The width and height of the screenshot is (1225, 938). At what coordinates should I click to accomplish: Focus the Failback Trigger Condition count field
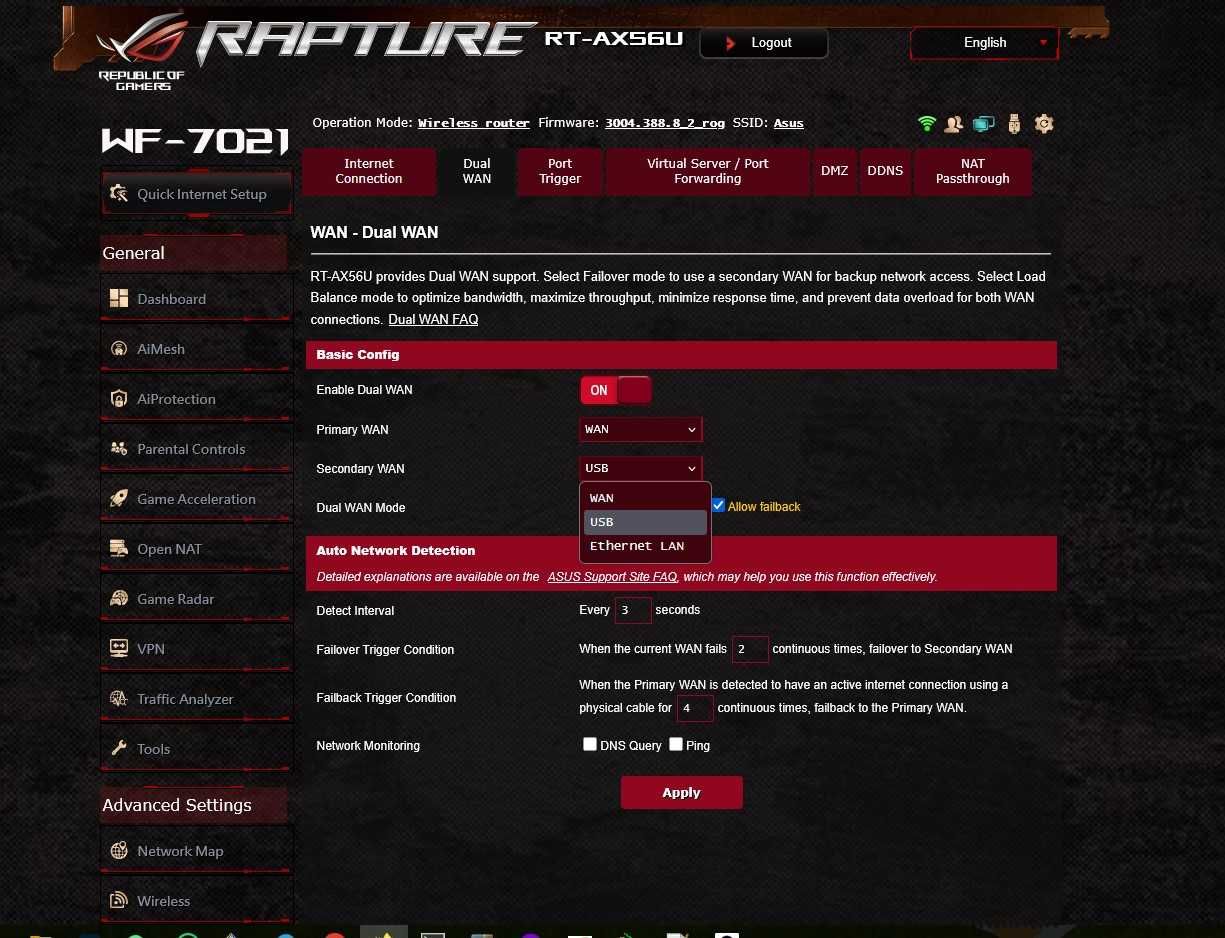click(x=695, y=708)
